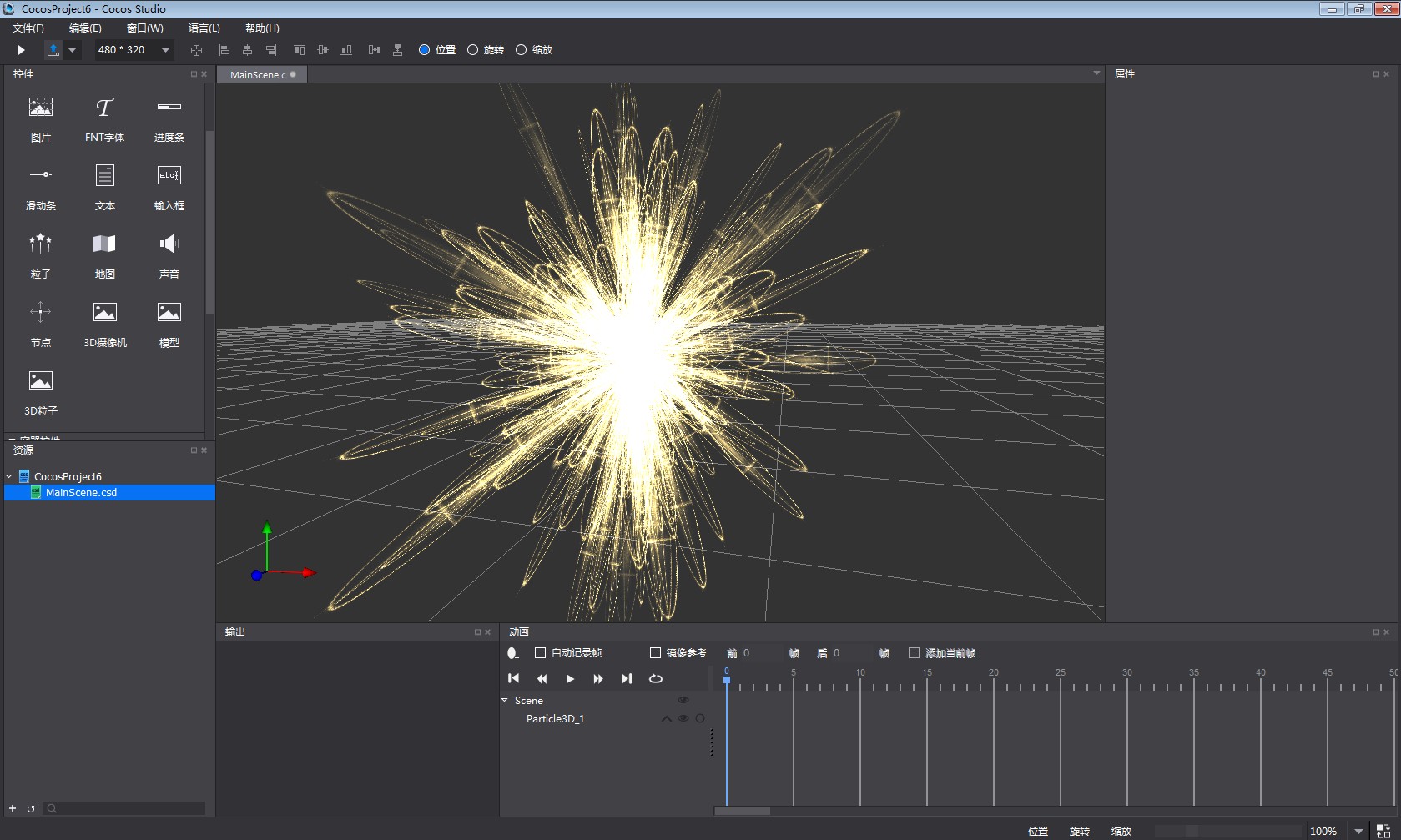This screenshot has width=1401, height=840.
Task: Select the 声音 sound widget
Action: click(x=169, y=256)
